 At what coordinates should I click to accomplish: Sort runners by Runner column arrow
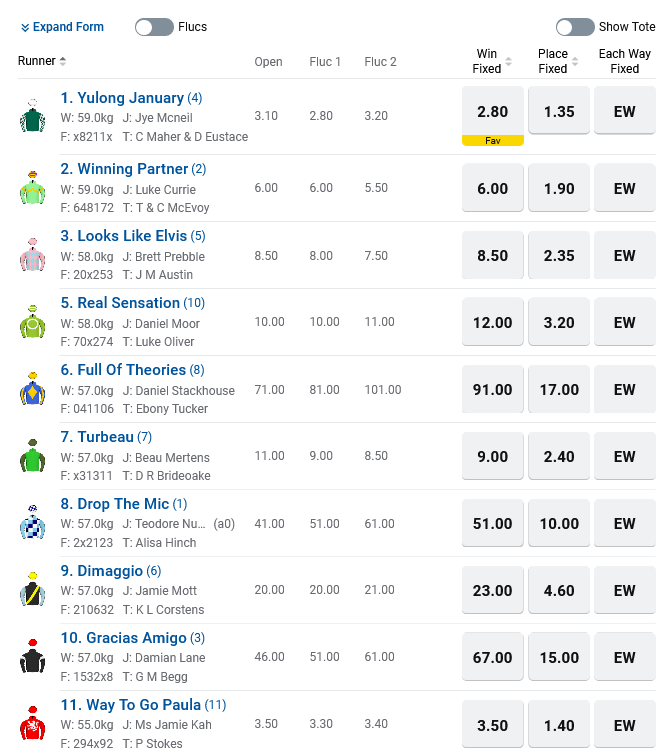[x=63, y=61]
